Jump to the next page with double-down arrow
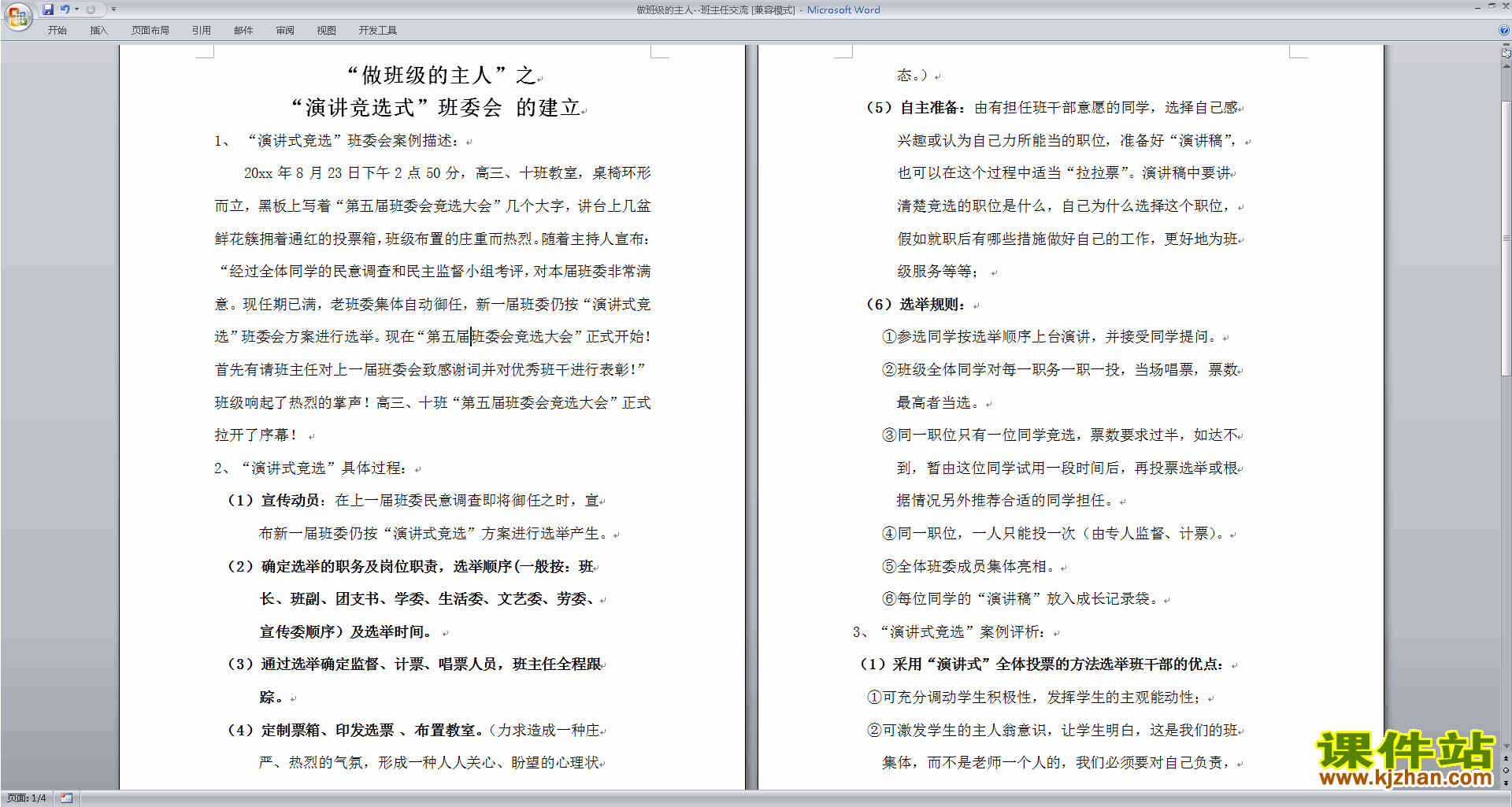Screen dimensions: 1512x807 pyautogui.click(x=1506, y=783)
